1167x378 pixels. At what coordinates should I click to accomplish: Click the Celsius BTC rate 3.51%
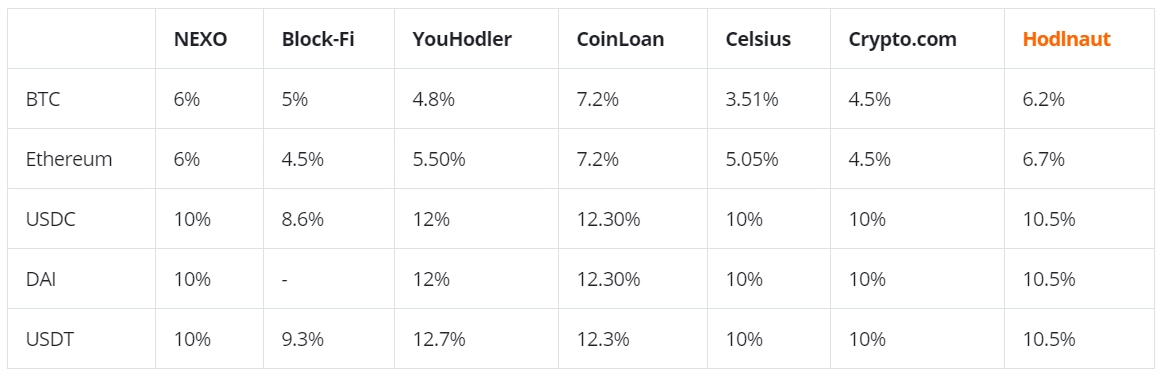click(x=752, y=99)
